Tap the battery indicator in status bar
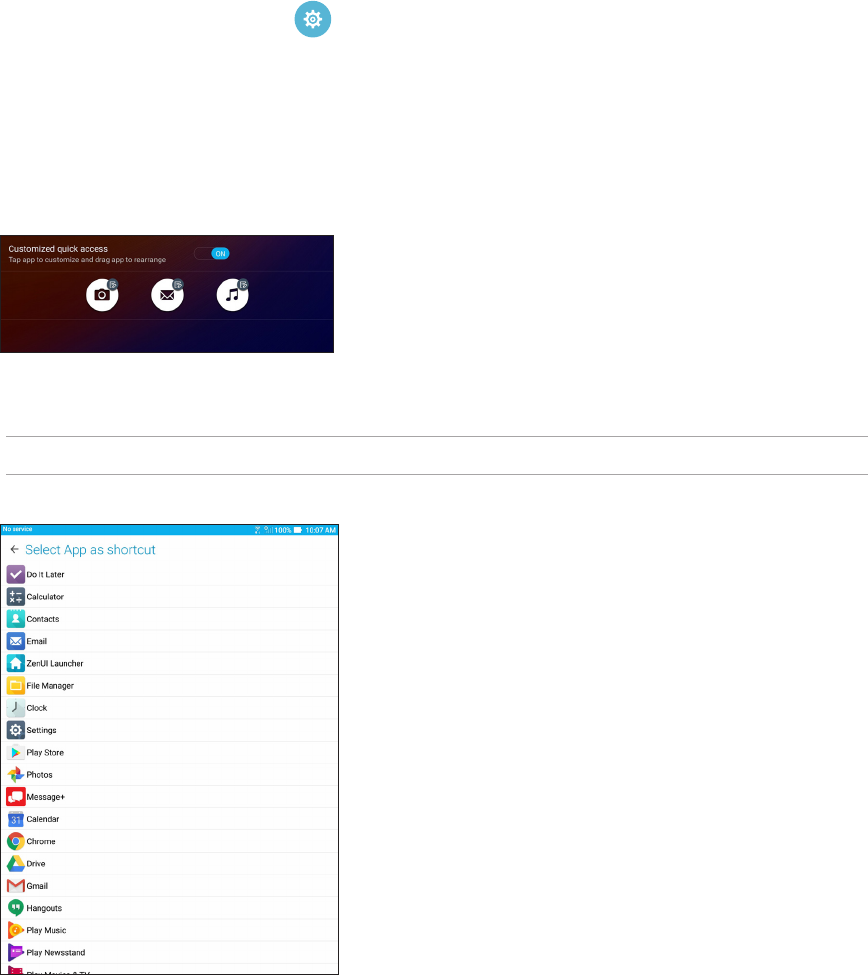868x975 pixels. pyautogui.click(x=298, y=530)
